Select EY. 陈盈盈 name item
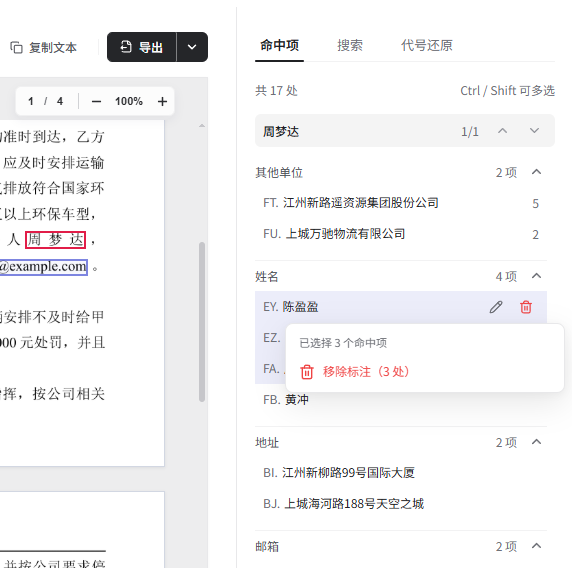The image size is (572, 568). [401, 307]
